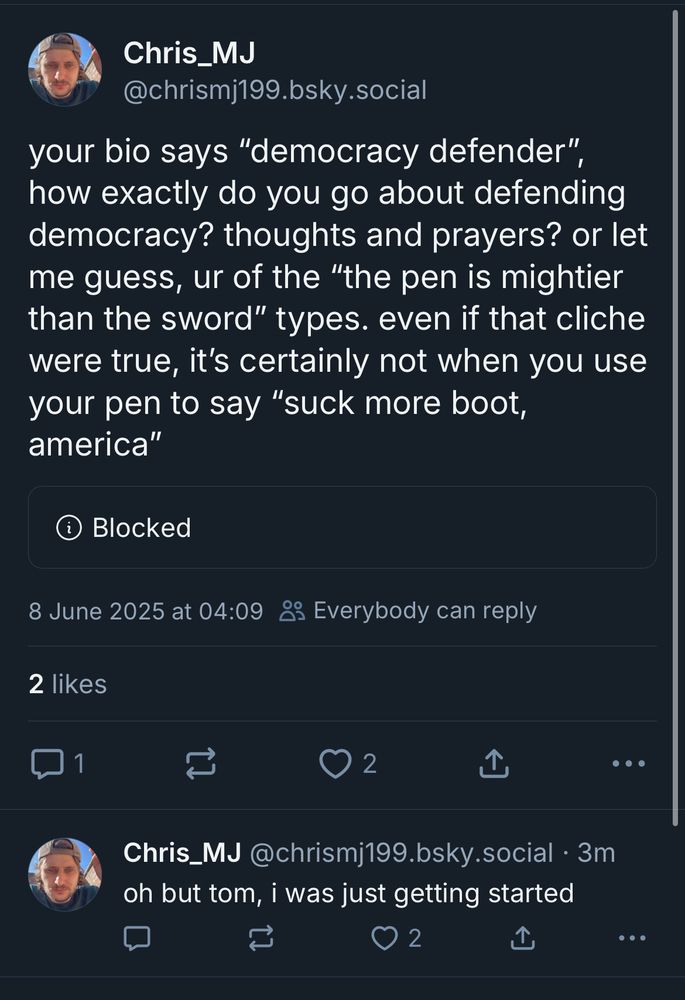685x1000 pixels.
Task: Select the Chris_MJ display name
Action: tap(186, 53)
